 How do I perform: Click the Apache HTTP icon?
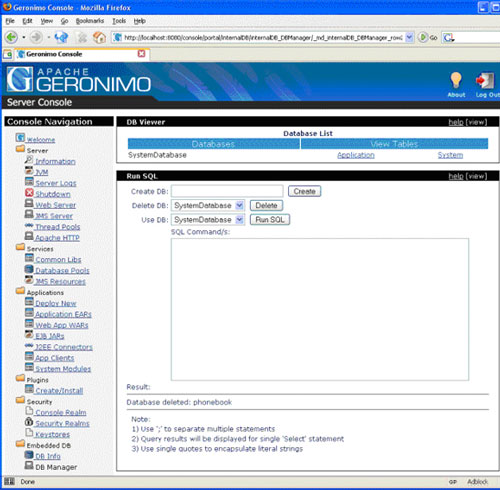click(29, 236)
